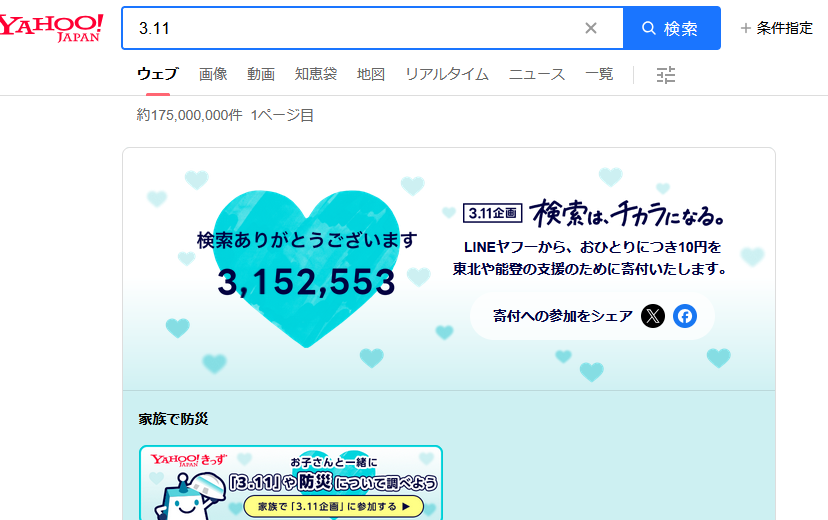Open the ニュース tab
Image resolution: width=828 pixels, height=520 pixels.
(x=537, y=74)
